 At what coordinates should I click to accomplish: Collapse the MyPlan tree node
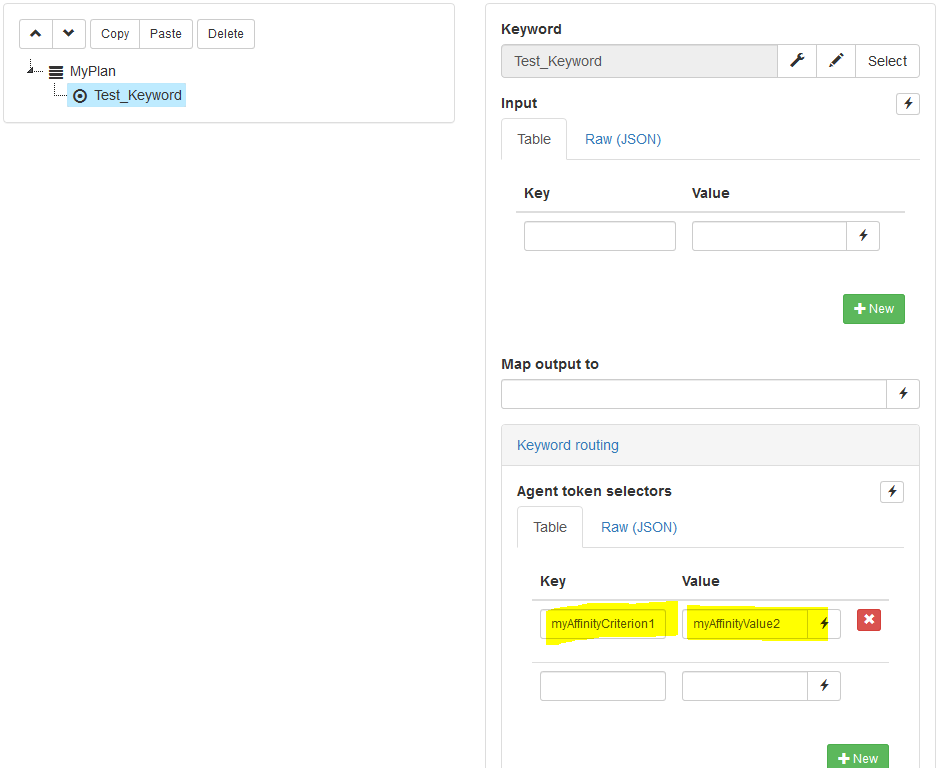point(30,70)
